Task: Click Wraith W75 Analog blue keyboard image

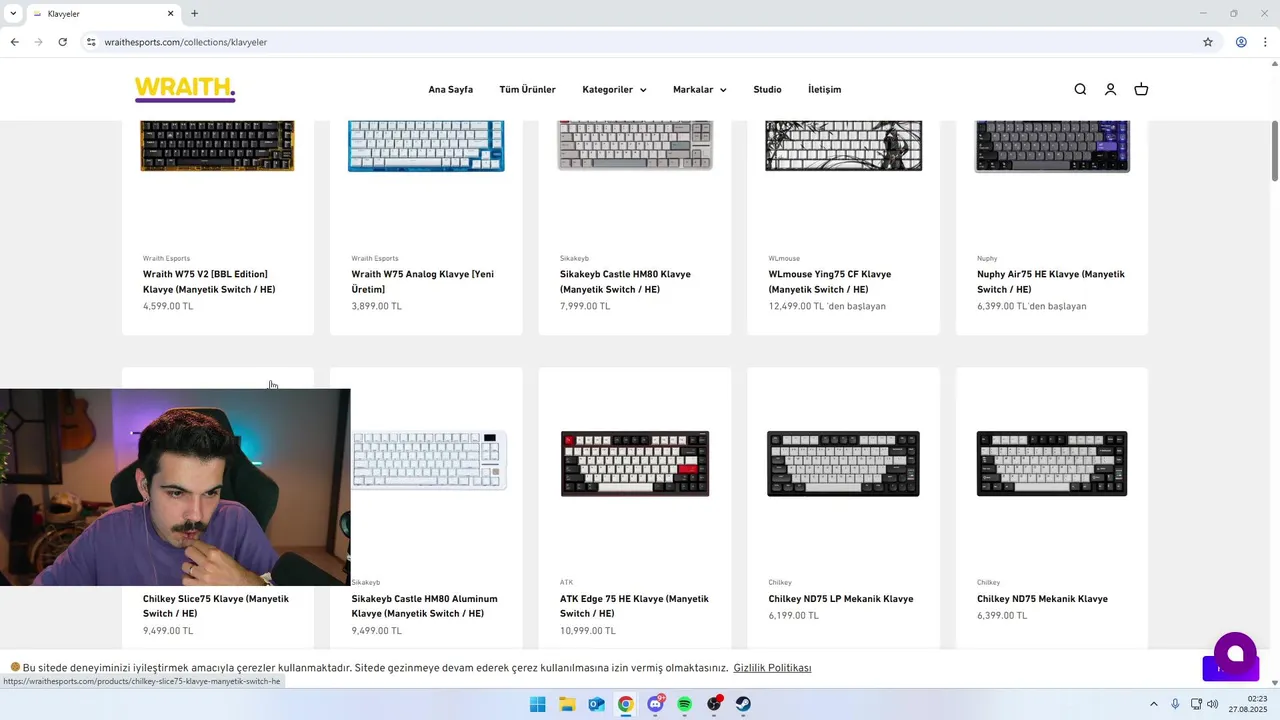Action: pyautogui.click(x=426, y=146)
